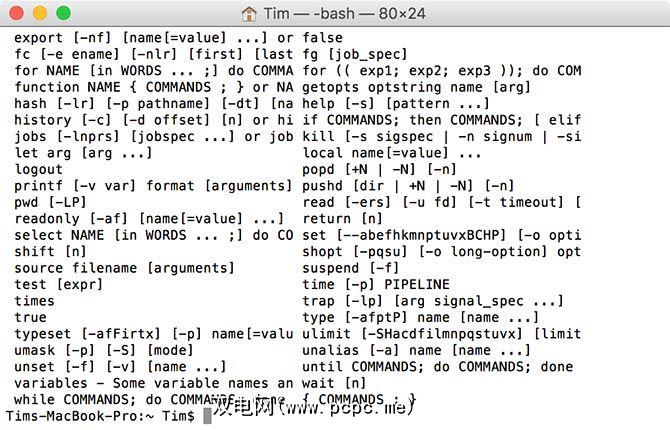The image size is (670, 430).
Task: Minimize the Terminal using yellow button
Action: (x=41, y=13)
